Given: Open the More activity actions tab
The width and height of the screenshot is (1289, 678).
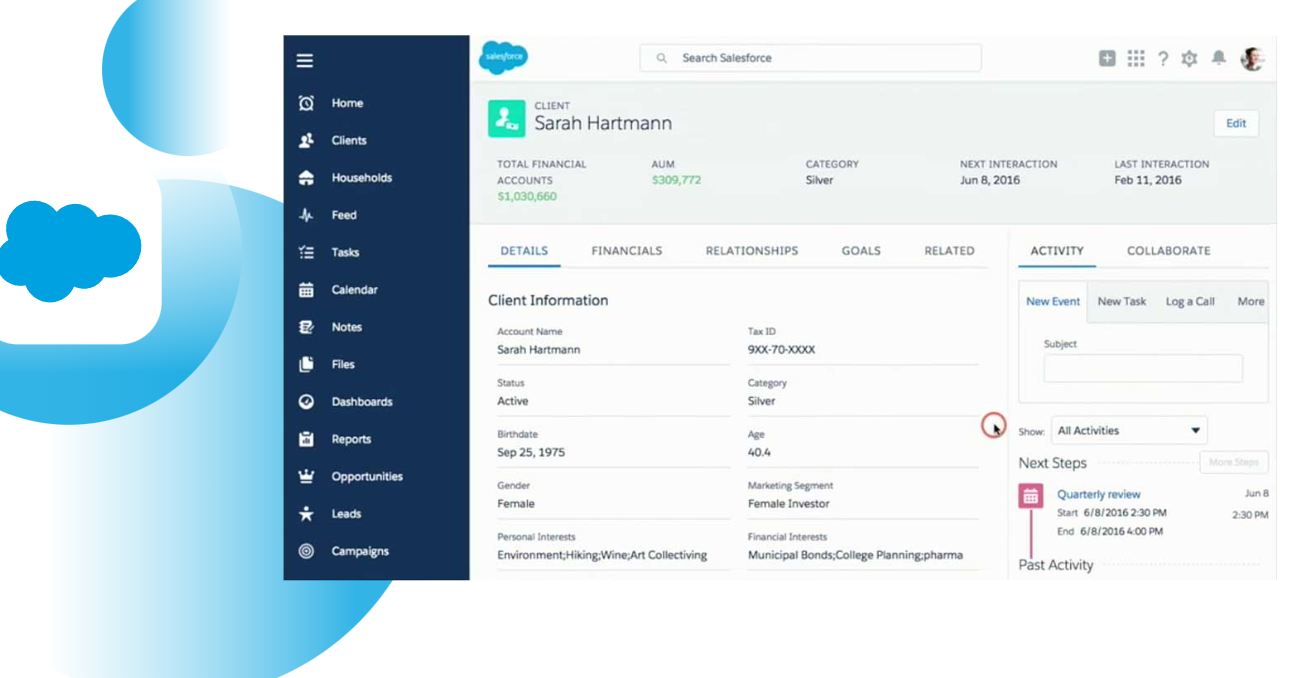Looking at the screenshot, I should 1250,301.
